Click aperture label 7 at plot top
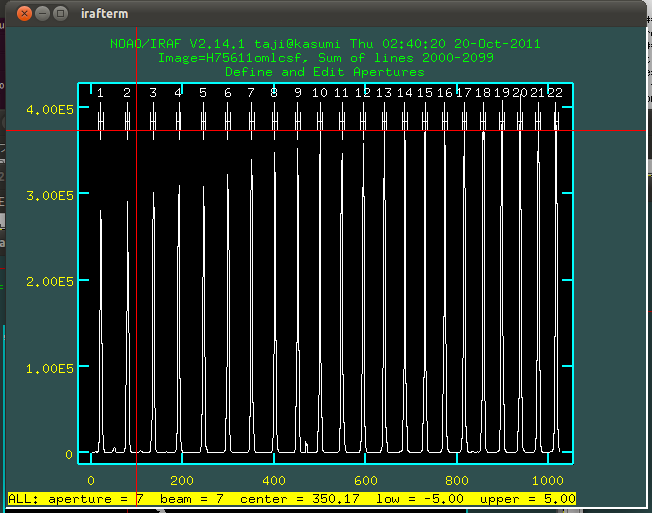The image size is (654, 515). pyautogui.click(x=251, y=93)
